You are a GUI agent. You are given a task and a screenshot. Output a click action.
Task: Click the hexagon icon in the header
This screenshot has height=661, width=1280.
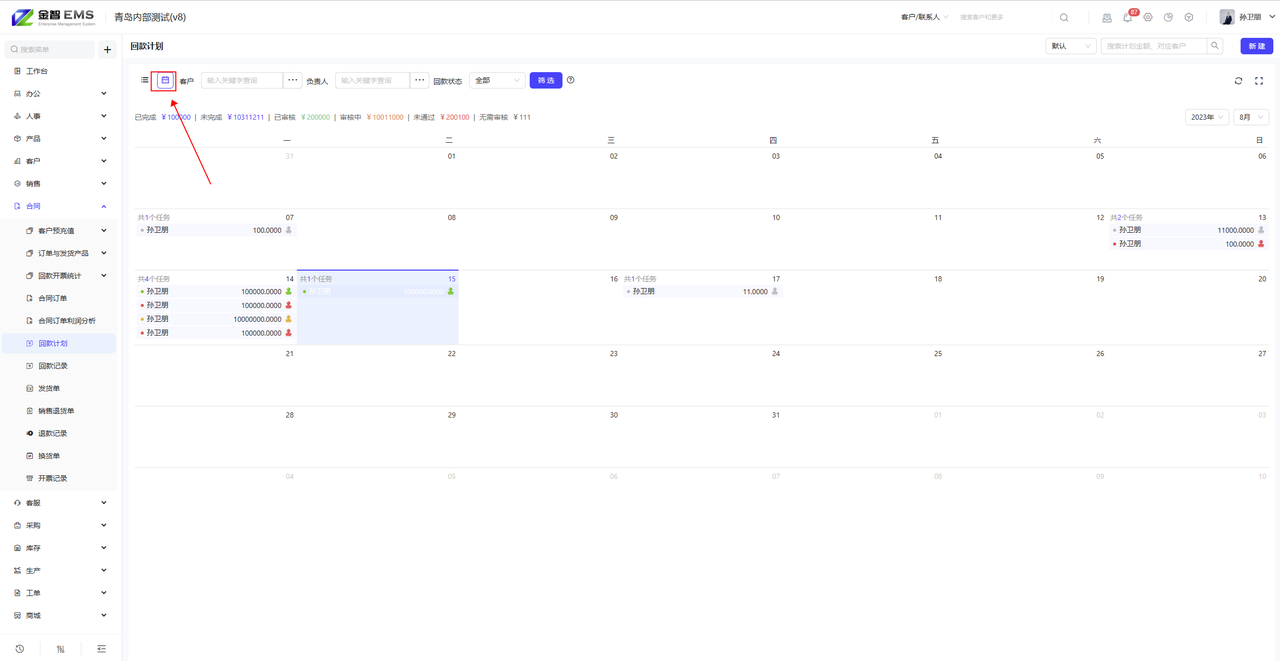click(1189, 17)
